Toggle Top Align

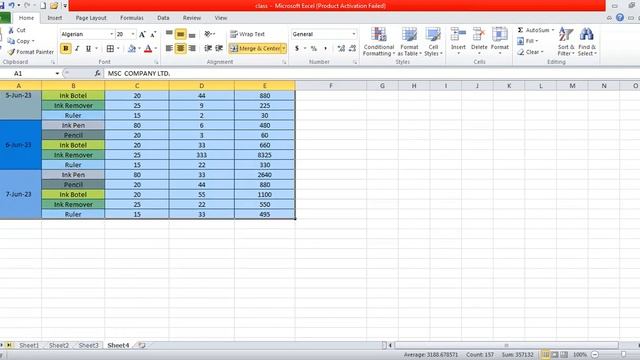[169, 34]
